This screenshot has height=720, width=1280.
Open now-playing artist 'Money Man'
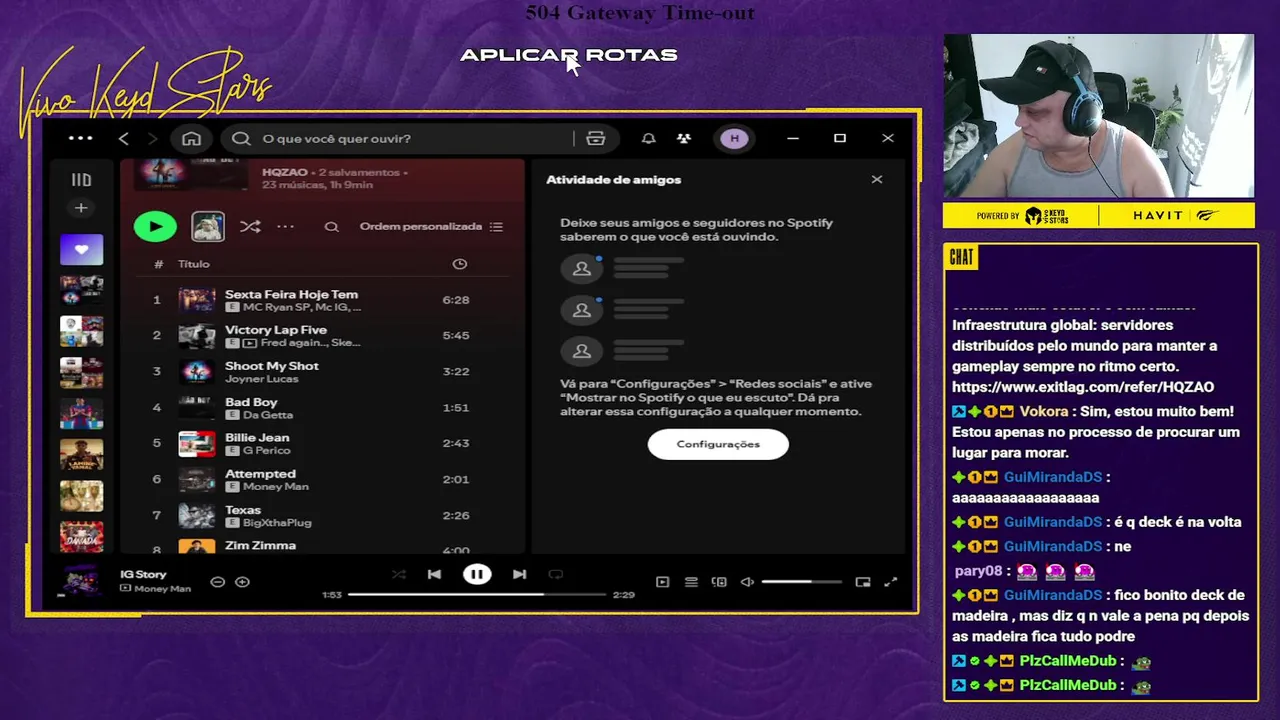[x=162, y=589]
